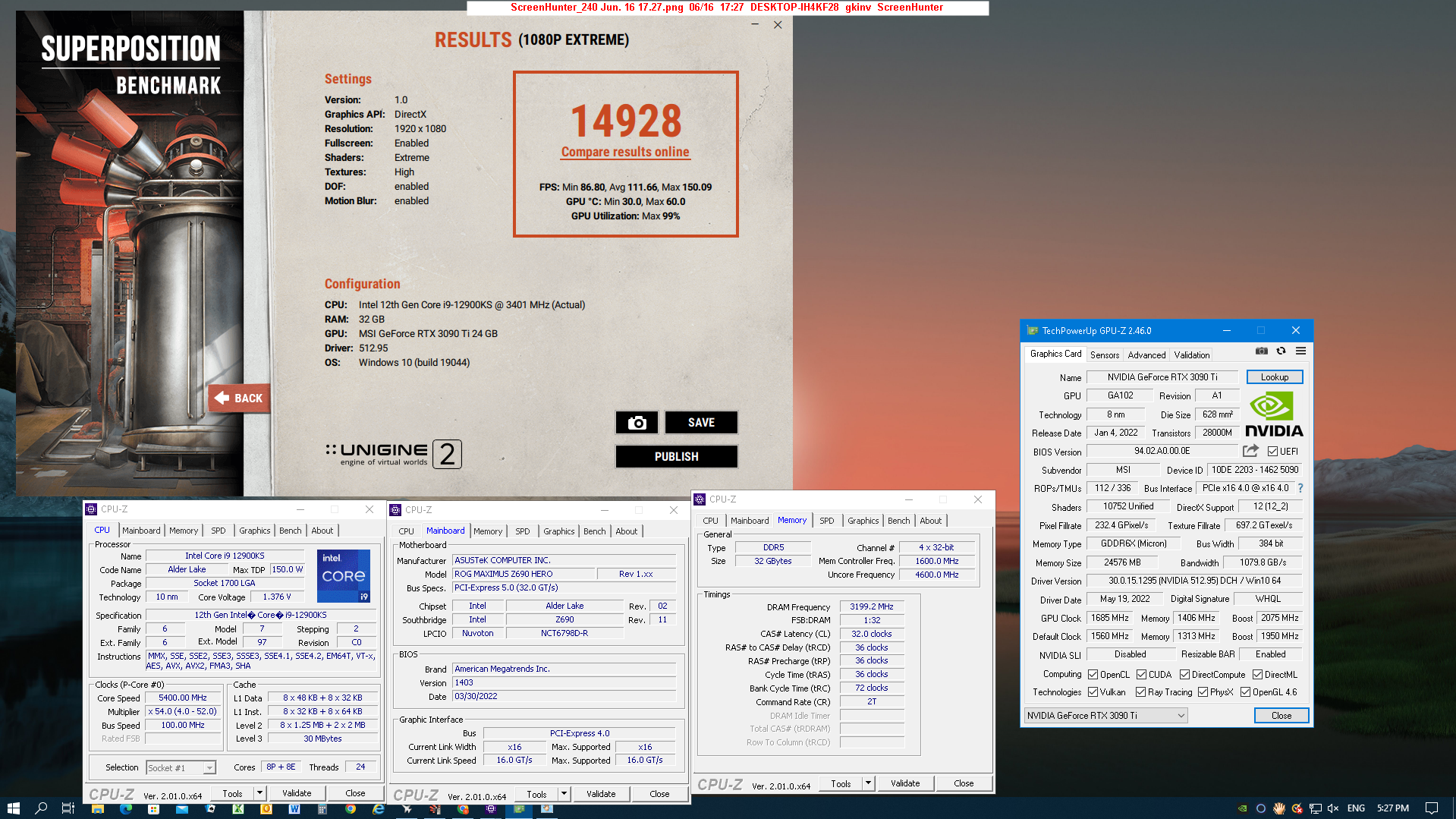
Task: Click Compare results online link
Action: coord(625,152)
